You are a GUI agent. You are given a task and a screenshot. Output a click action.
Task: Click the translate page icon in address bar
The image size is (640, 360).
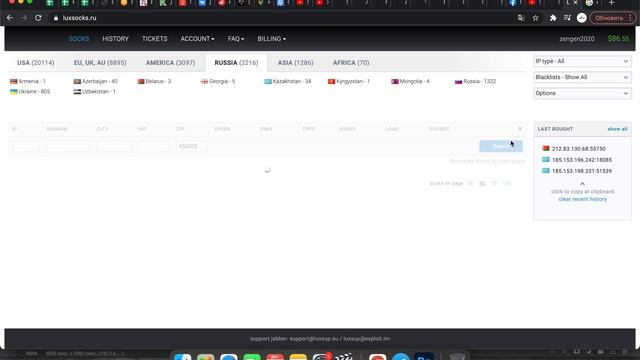(x=521, y=18)
